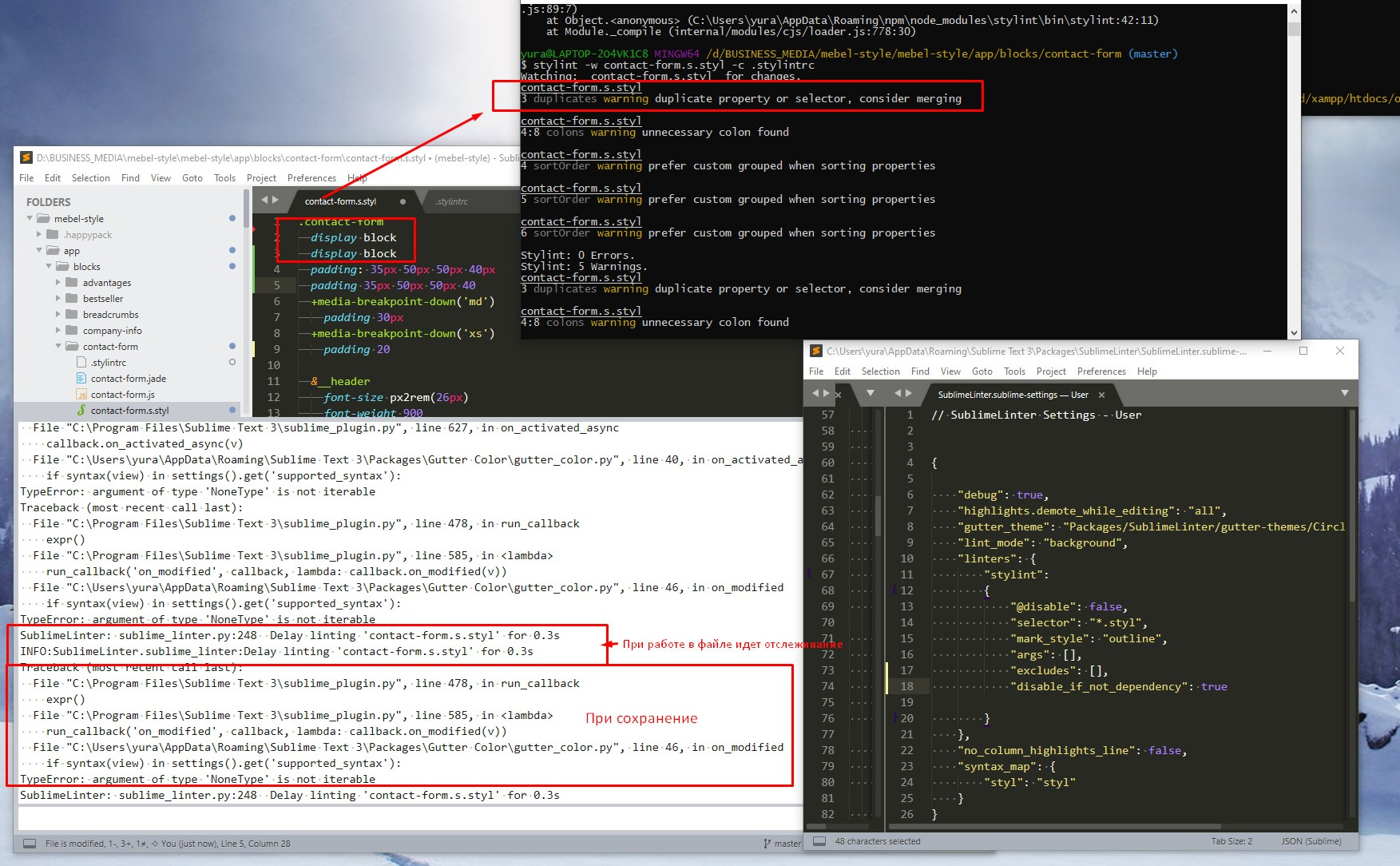Click panel switcher icon in SublimeLinter window status bar

[x=819, y=841]
